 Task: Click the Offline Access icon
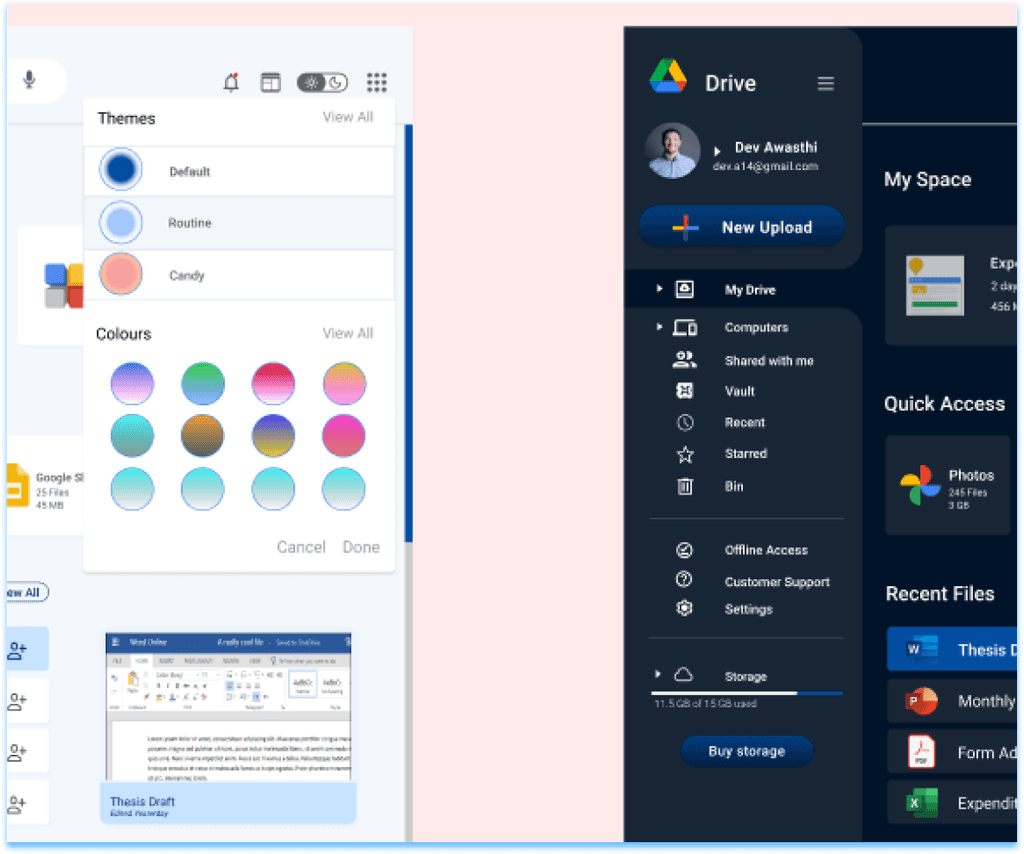tap(684, 550)
